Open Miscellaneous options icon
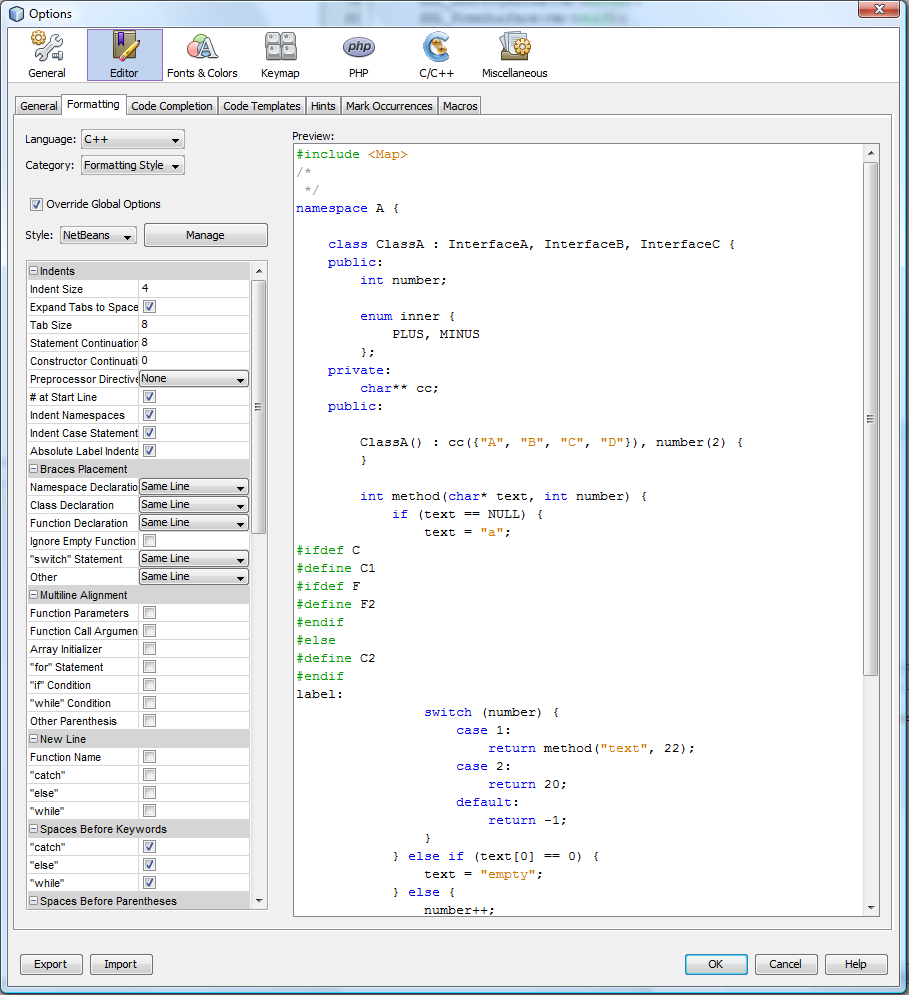This screenshot has height=995, width=909. coord(514,55)
